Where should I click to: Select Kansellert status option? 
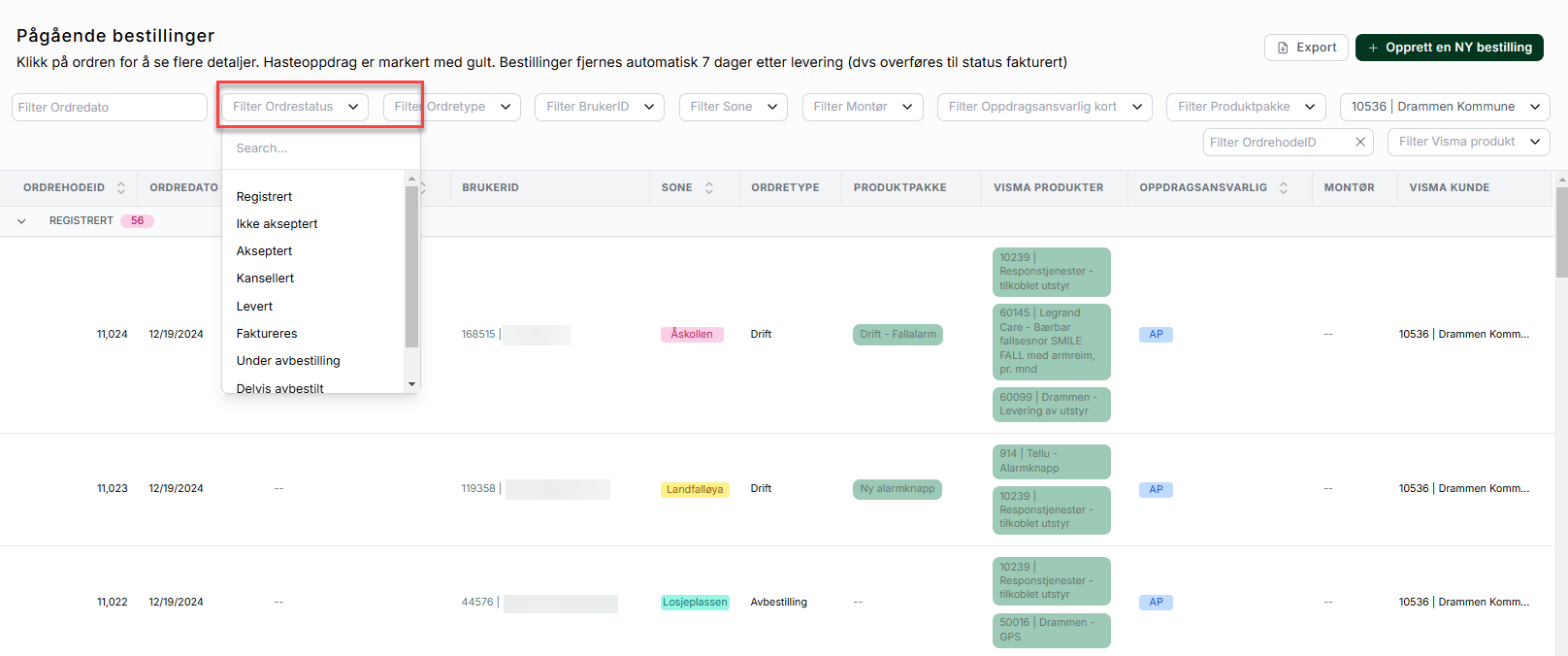265,279
